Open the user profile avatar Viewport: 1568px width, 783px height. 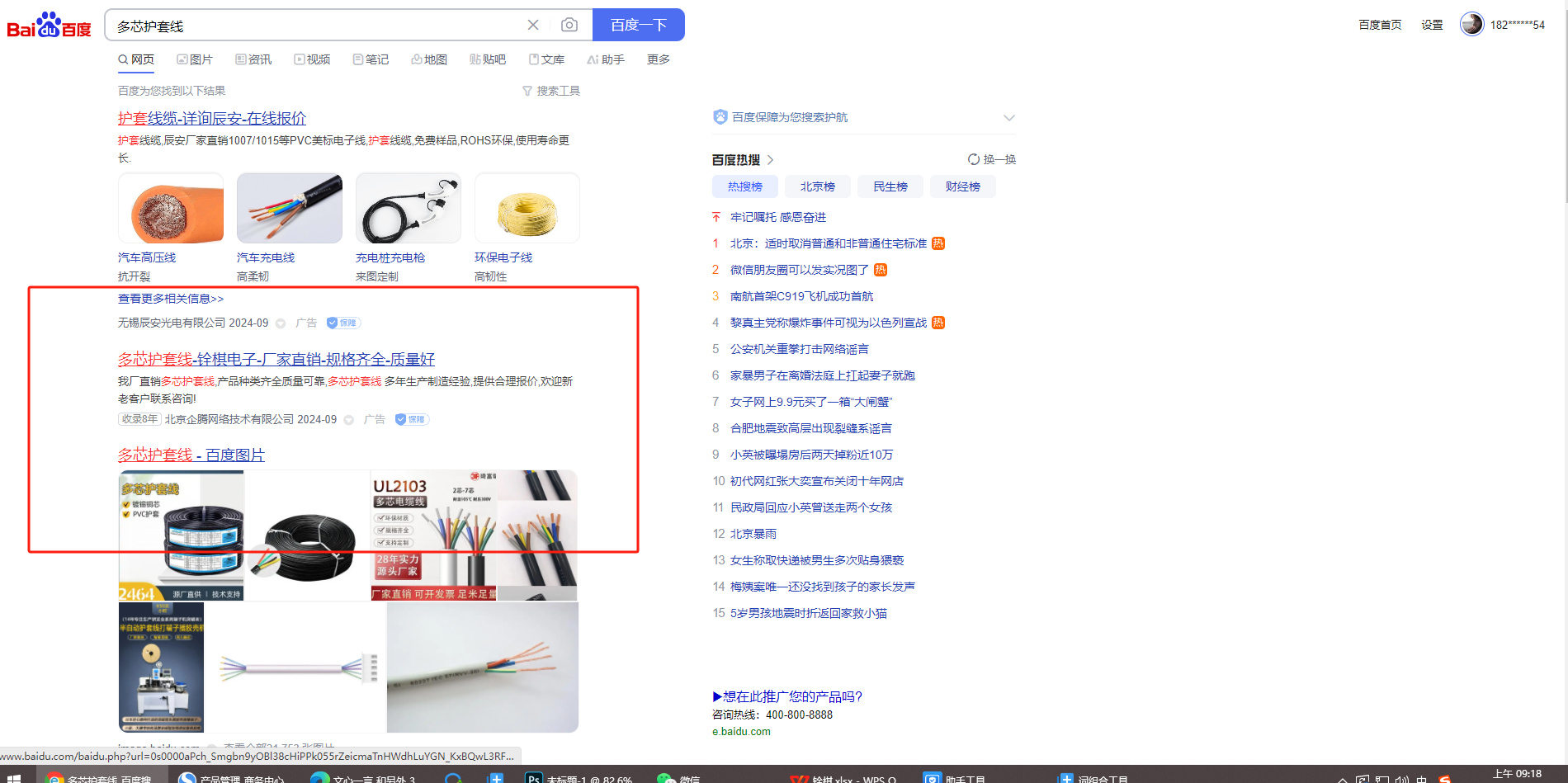coord(1471,24)
